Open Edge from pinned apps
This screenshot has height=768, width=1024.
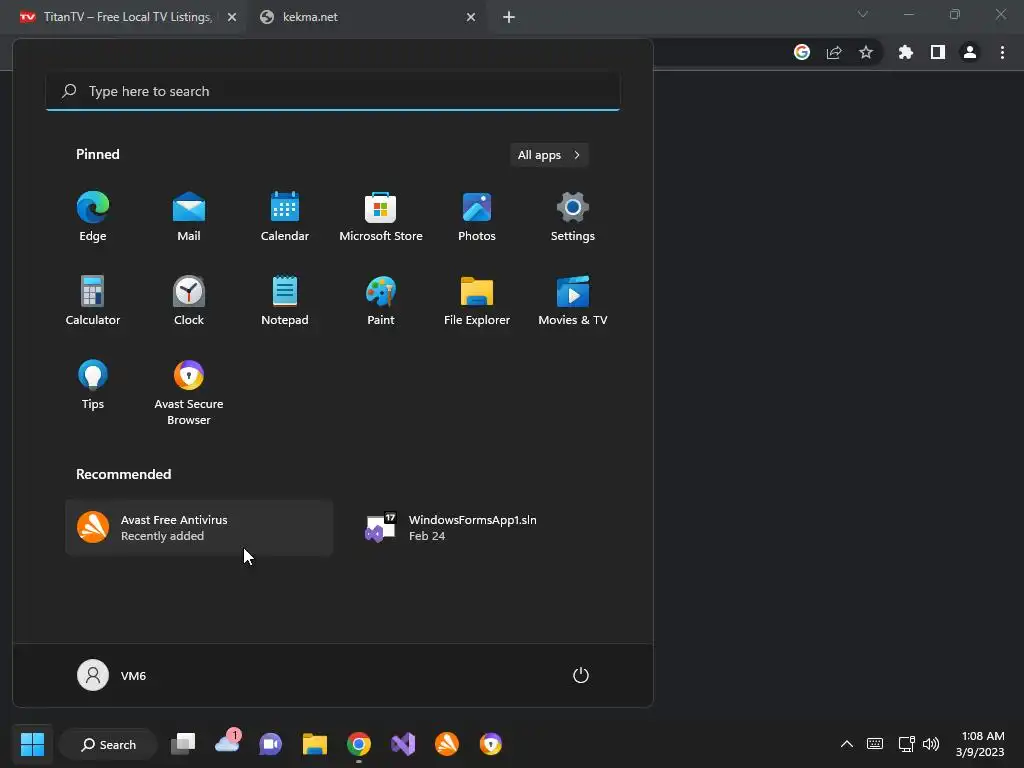coord(93,217)
